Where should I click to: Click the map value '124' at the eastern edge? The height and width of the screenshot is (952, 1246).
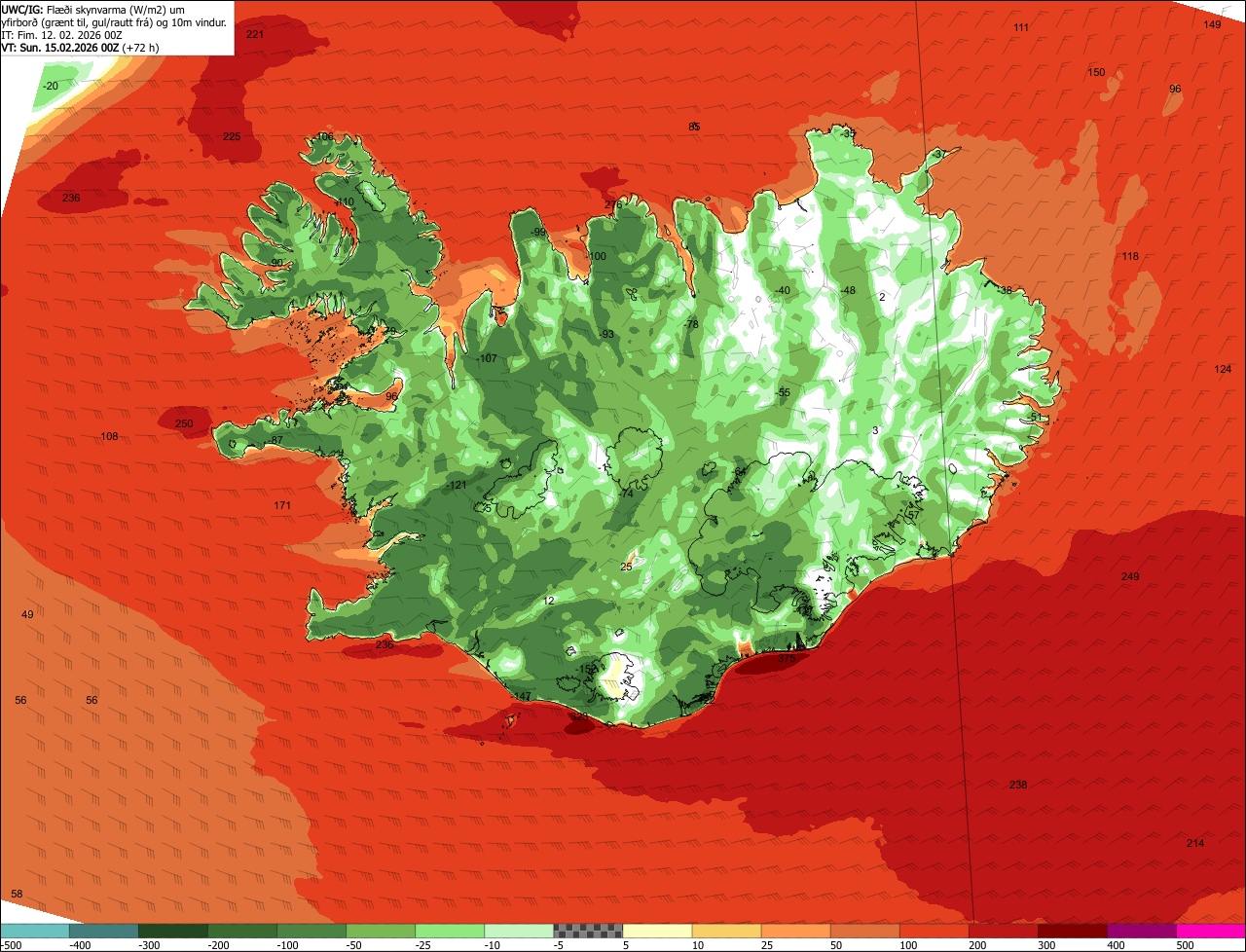click(x=1224, y=370)
